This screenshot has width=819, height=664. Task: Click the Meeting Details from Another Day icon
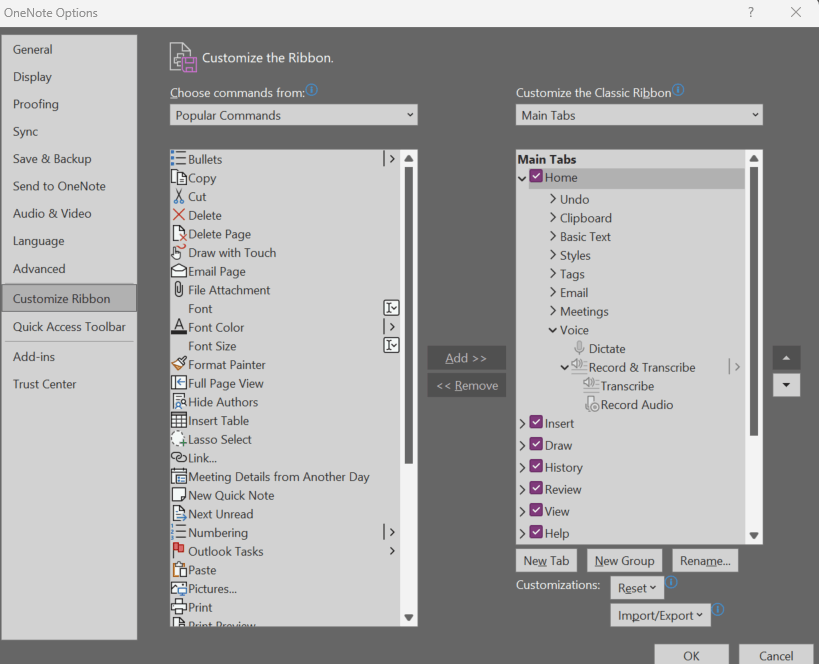(x=179, y=476)
